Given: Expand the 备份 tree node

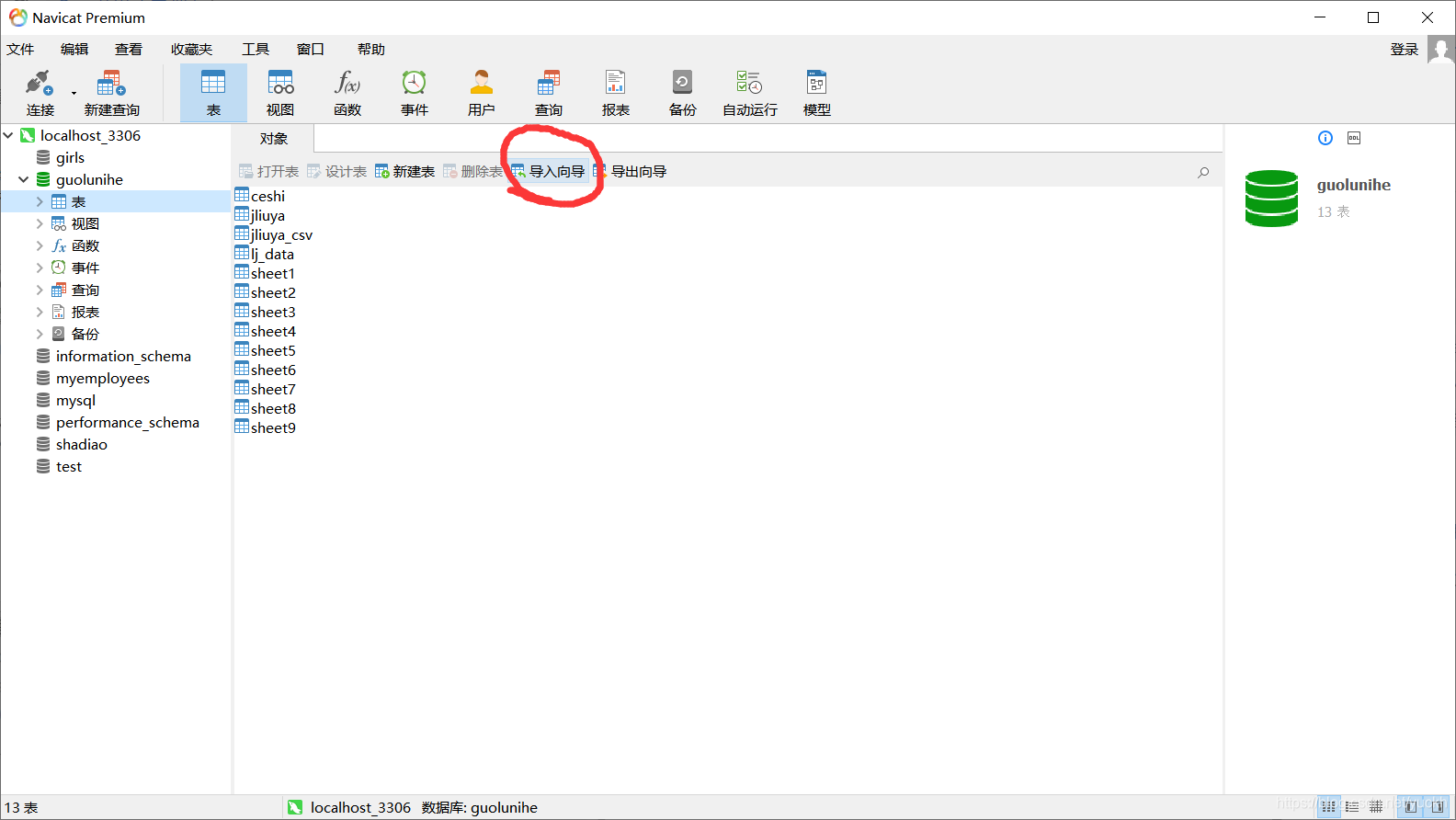Looking at the screenshot, I should point(40,334).
